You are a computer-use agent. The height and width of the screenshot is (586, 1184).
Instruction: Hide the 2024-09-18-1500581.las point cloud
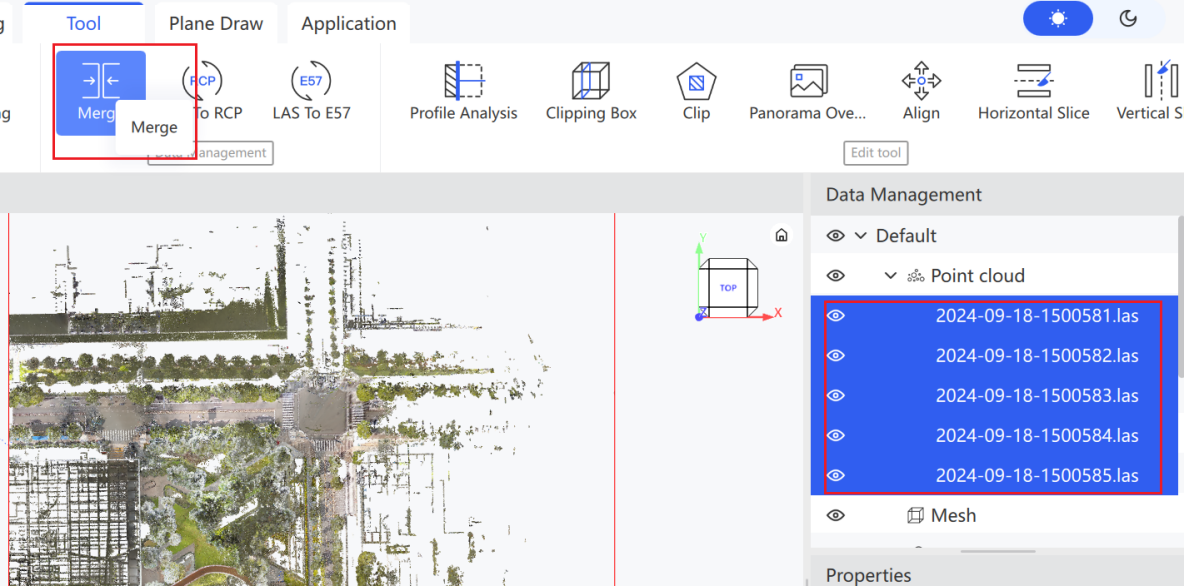[x=835, y=316]
